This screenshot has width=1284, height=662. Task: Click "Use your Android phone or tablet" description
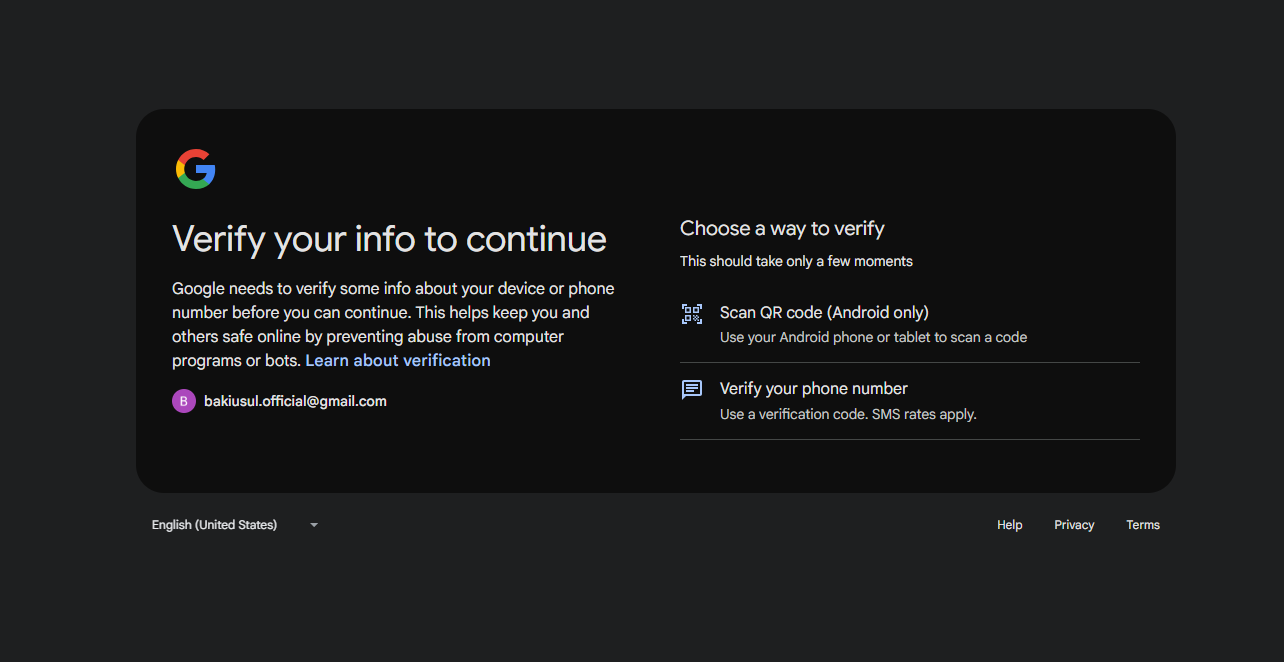coord(873,337)
